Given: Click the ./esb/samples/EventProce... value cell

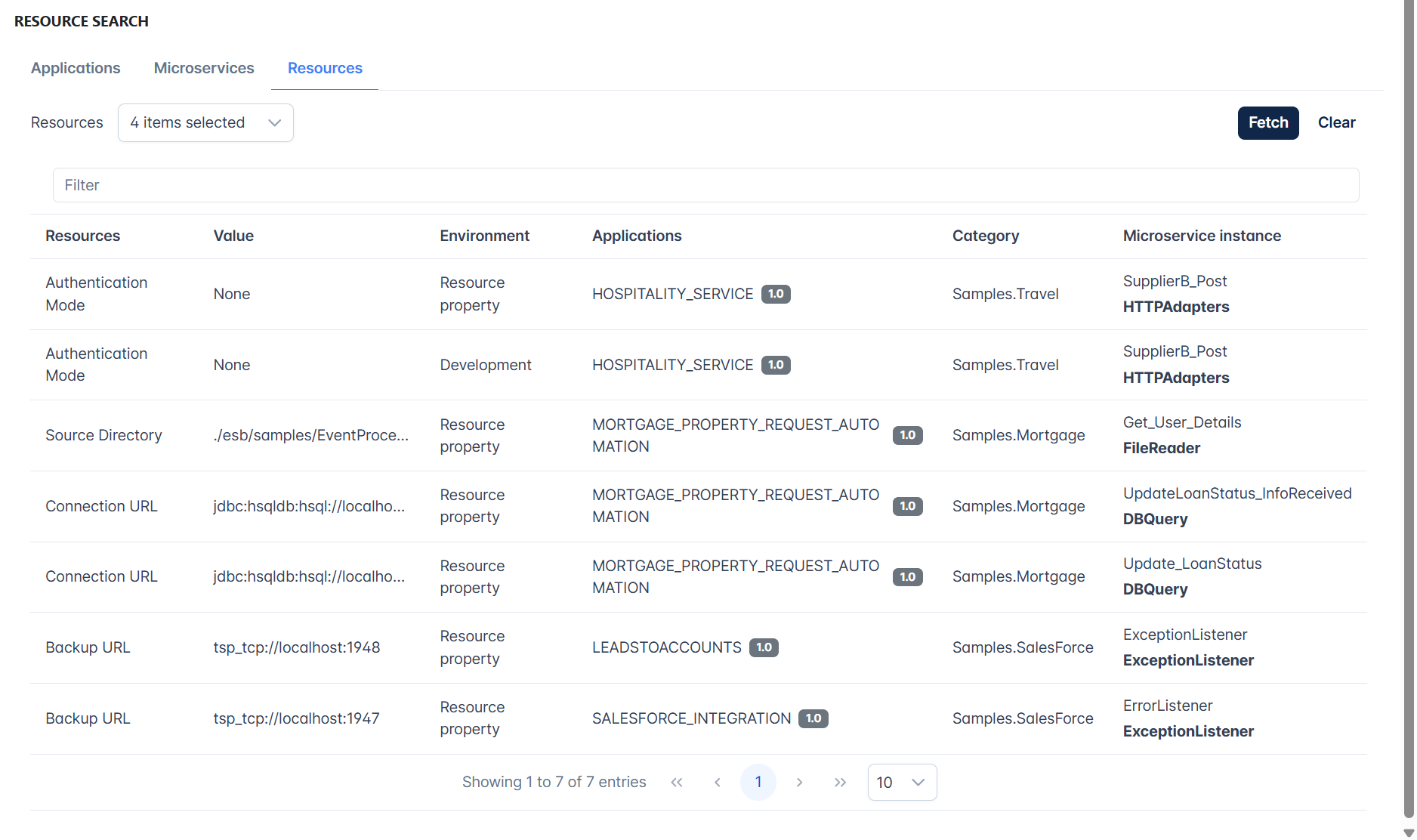Looking at the screenshot, I should pos(311,435).
